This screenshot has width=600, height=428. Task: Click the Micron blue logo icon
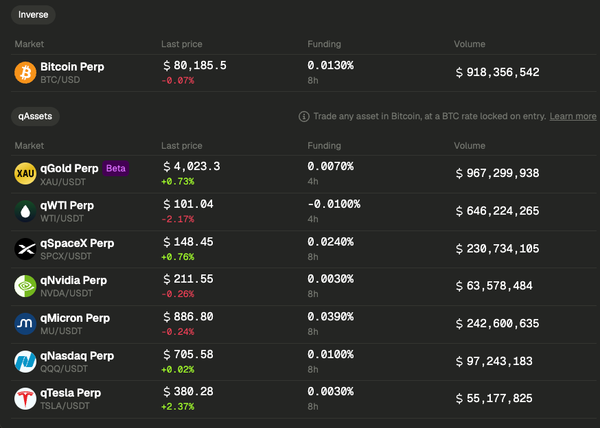[x=25, y=324]
